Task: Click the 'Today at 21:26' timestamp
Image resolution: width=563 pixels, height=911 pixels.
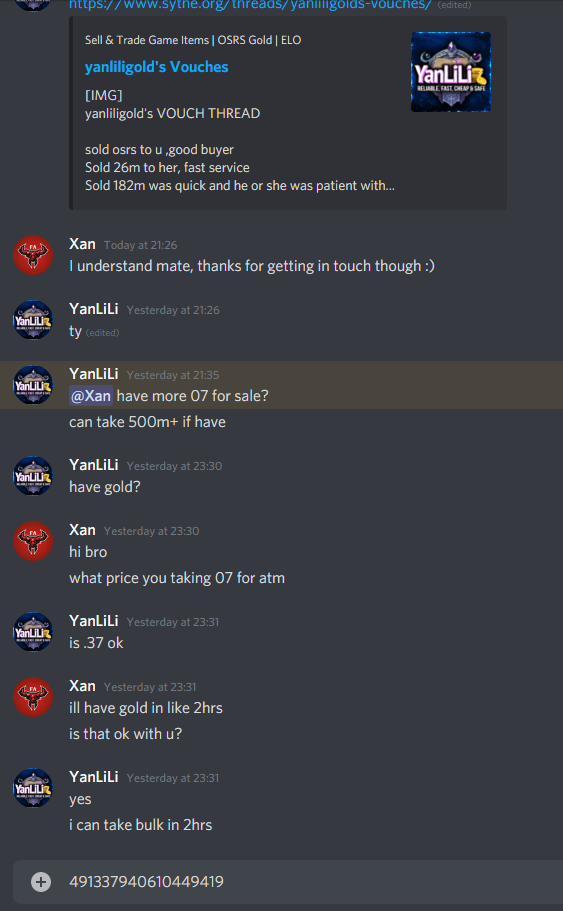Action: coord(141,245)
